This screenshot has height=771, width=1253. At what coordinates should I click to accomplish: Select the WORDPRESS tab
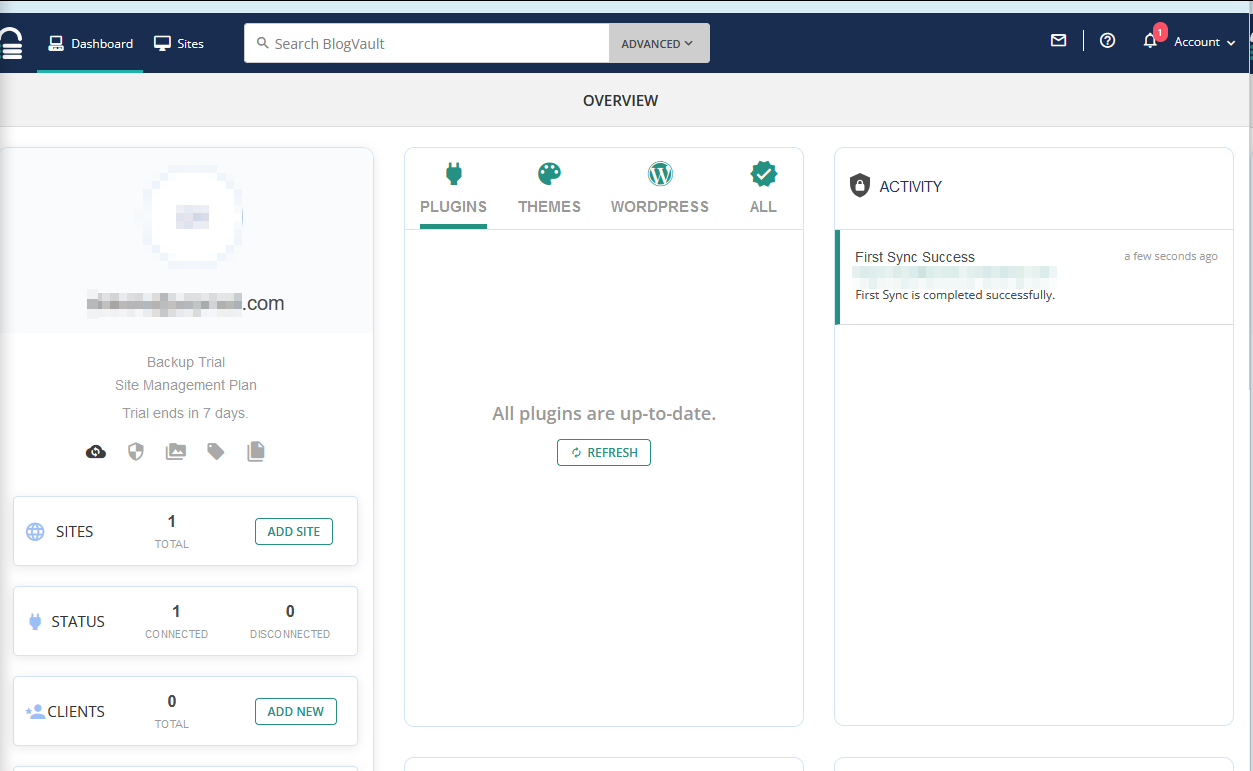tap(660, 189)
